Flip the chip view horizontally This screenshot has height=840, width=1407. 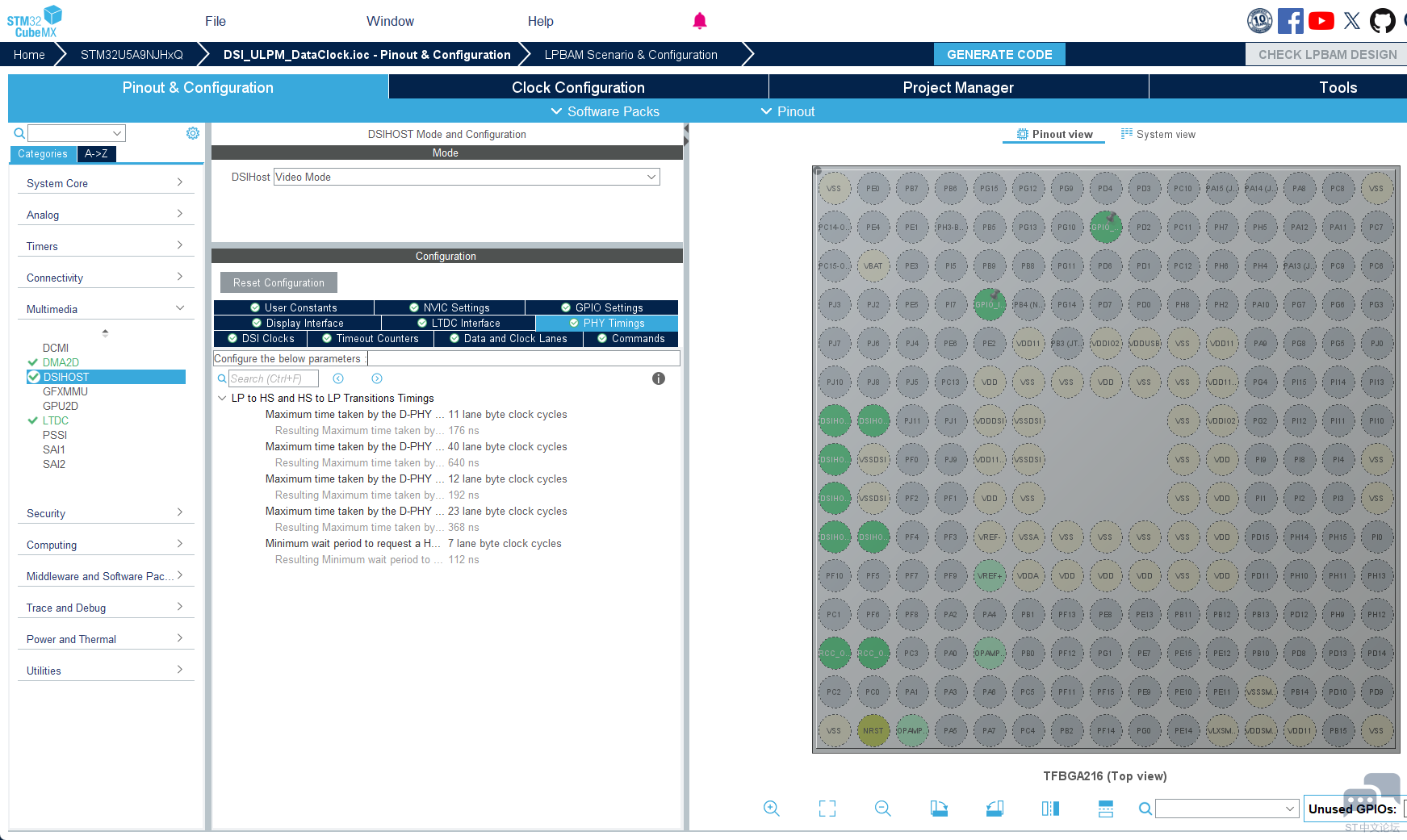[1050, 809]
